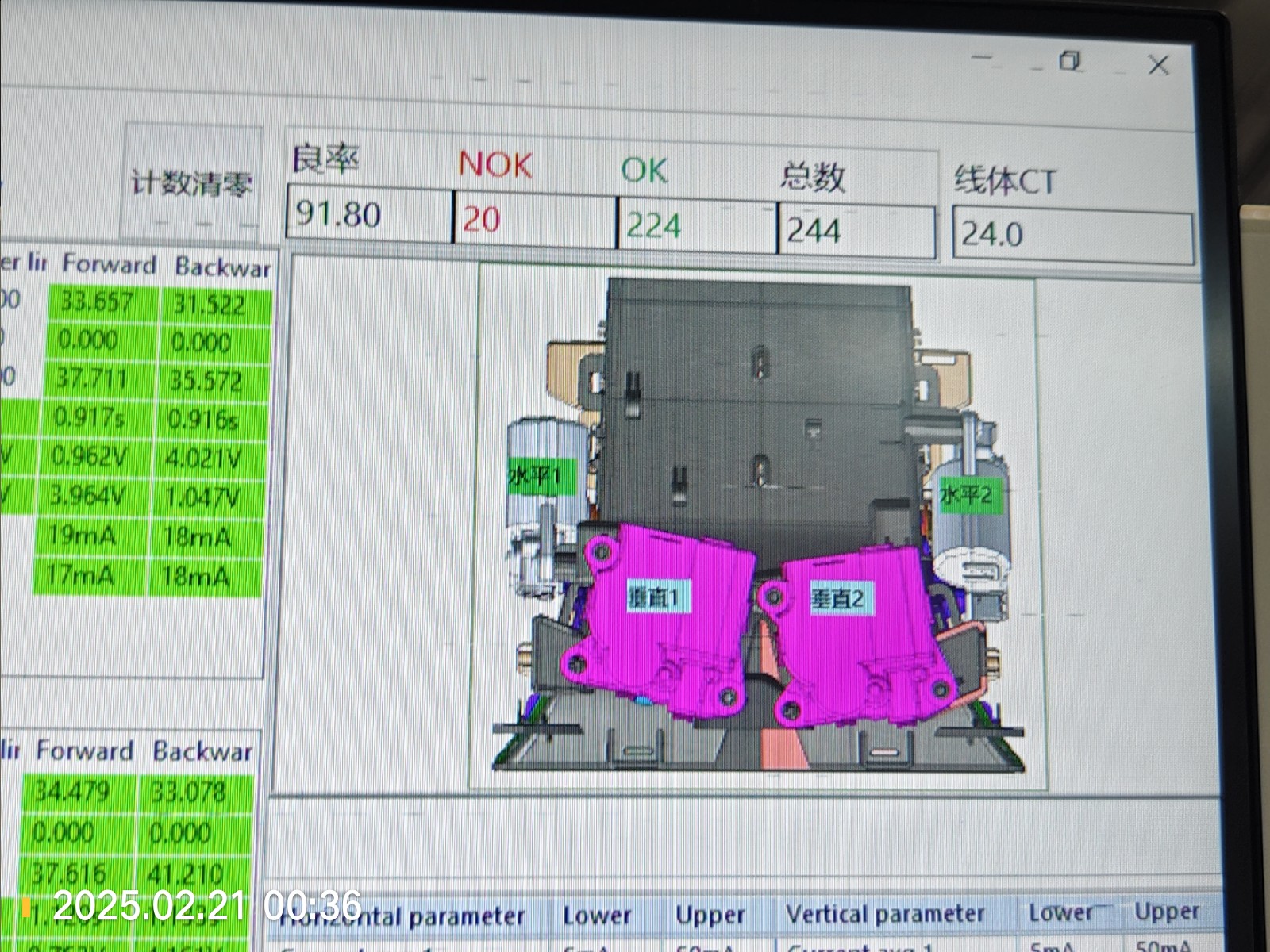Viewport: 1270px width, 952px height.
Task: Click the 计数清零 reset counter button
Action: (x=191, y=183)
